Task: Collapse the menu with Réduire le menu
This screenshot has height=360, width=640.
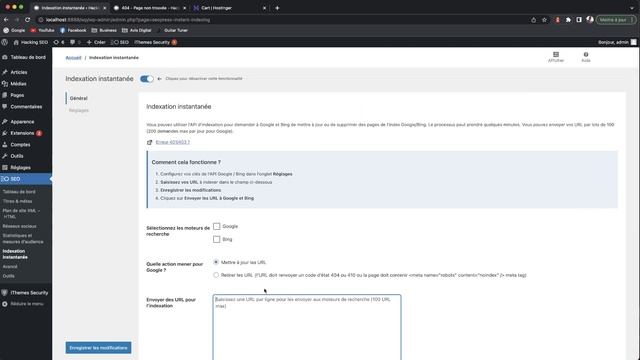Action: pyautogui.click(x=23, y=304)
